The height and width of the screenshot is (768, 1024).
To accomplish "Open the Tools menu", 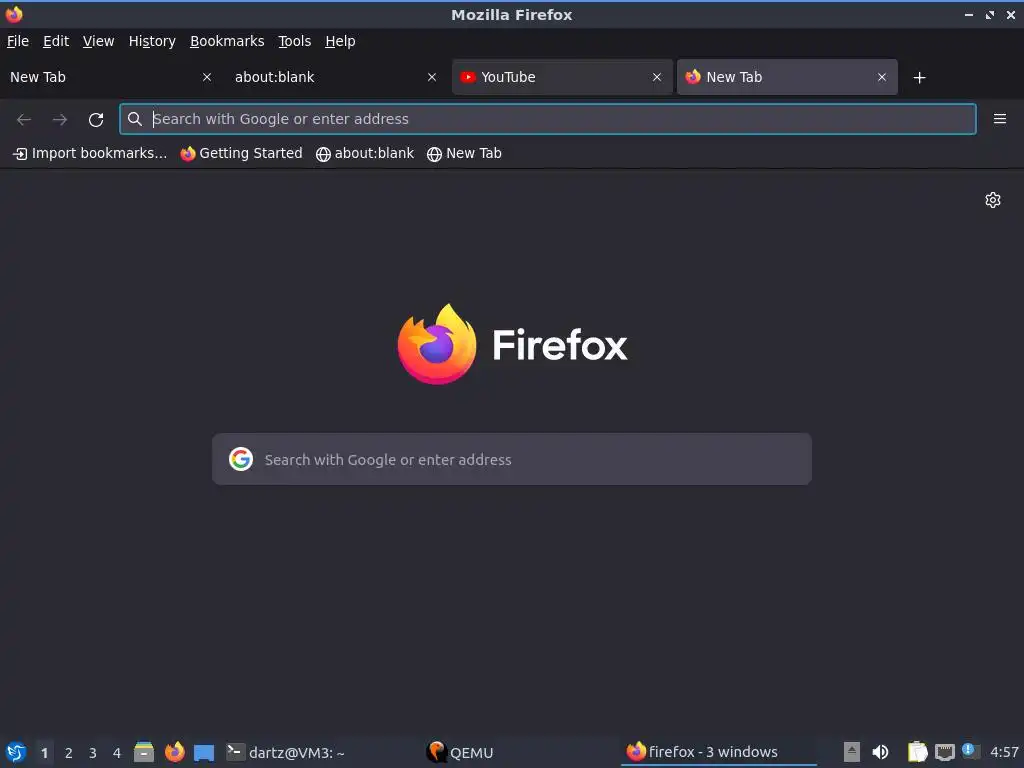I will (x=294, y=41).
